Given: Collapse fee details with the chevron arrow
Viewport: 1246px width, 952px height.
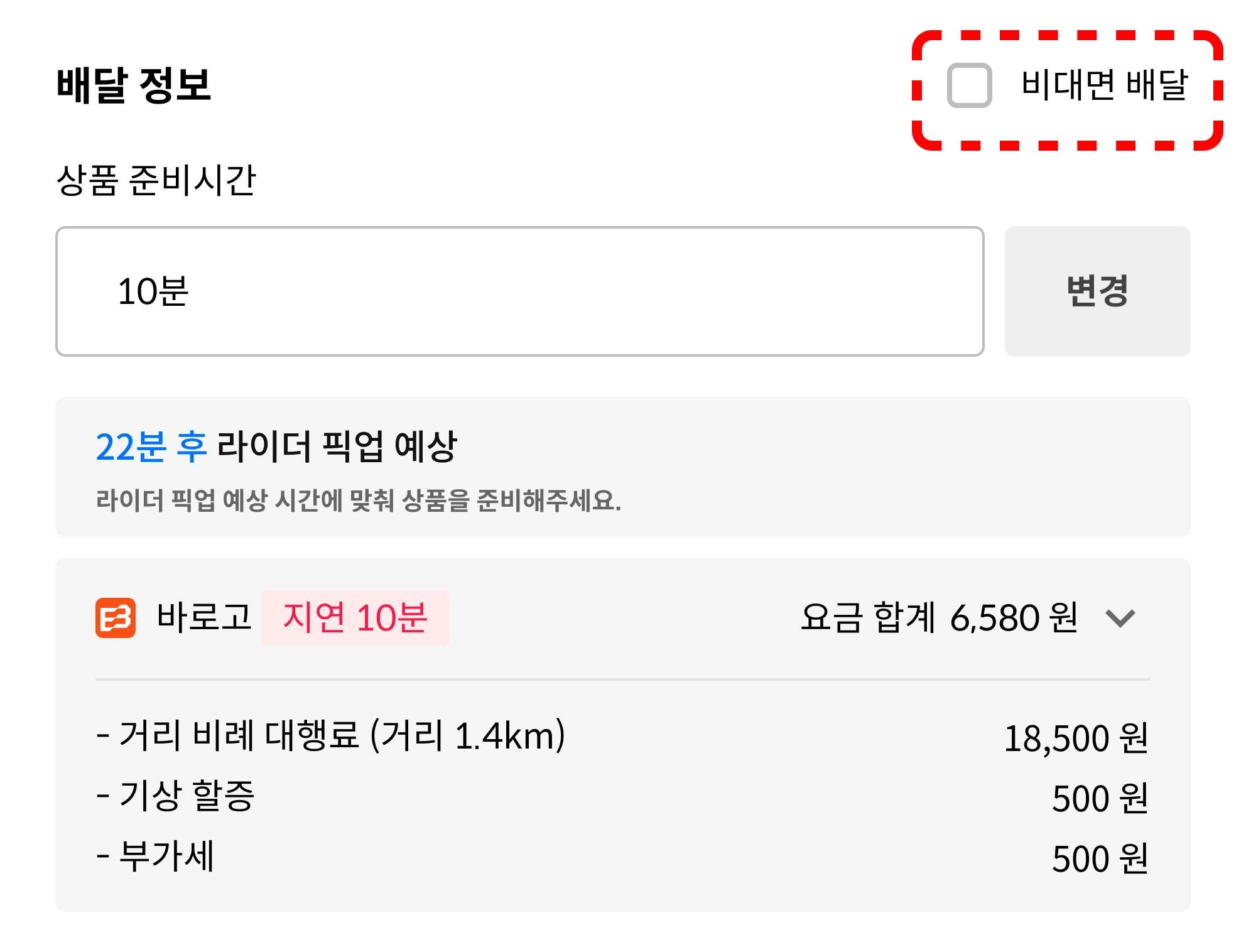Looking at the screenshot, I should (x=1120, y=618).
